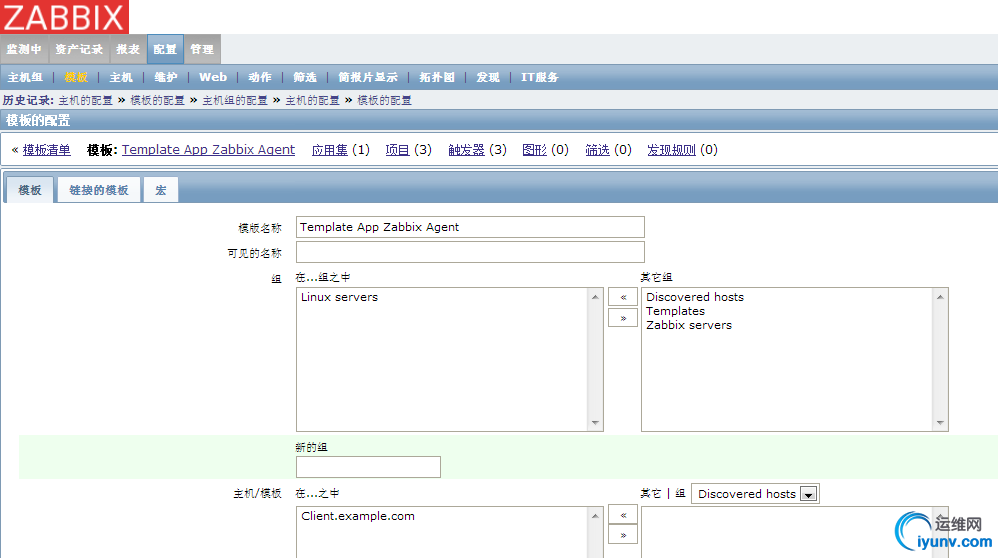Click » button between host lists
998x558 pixels.
tap(623, 535)
